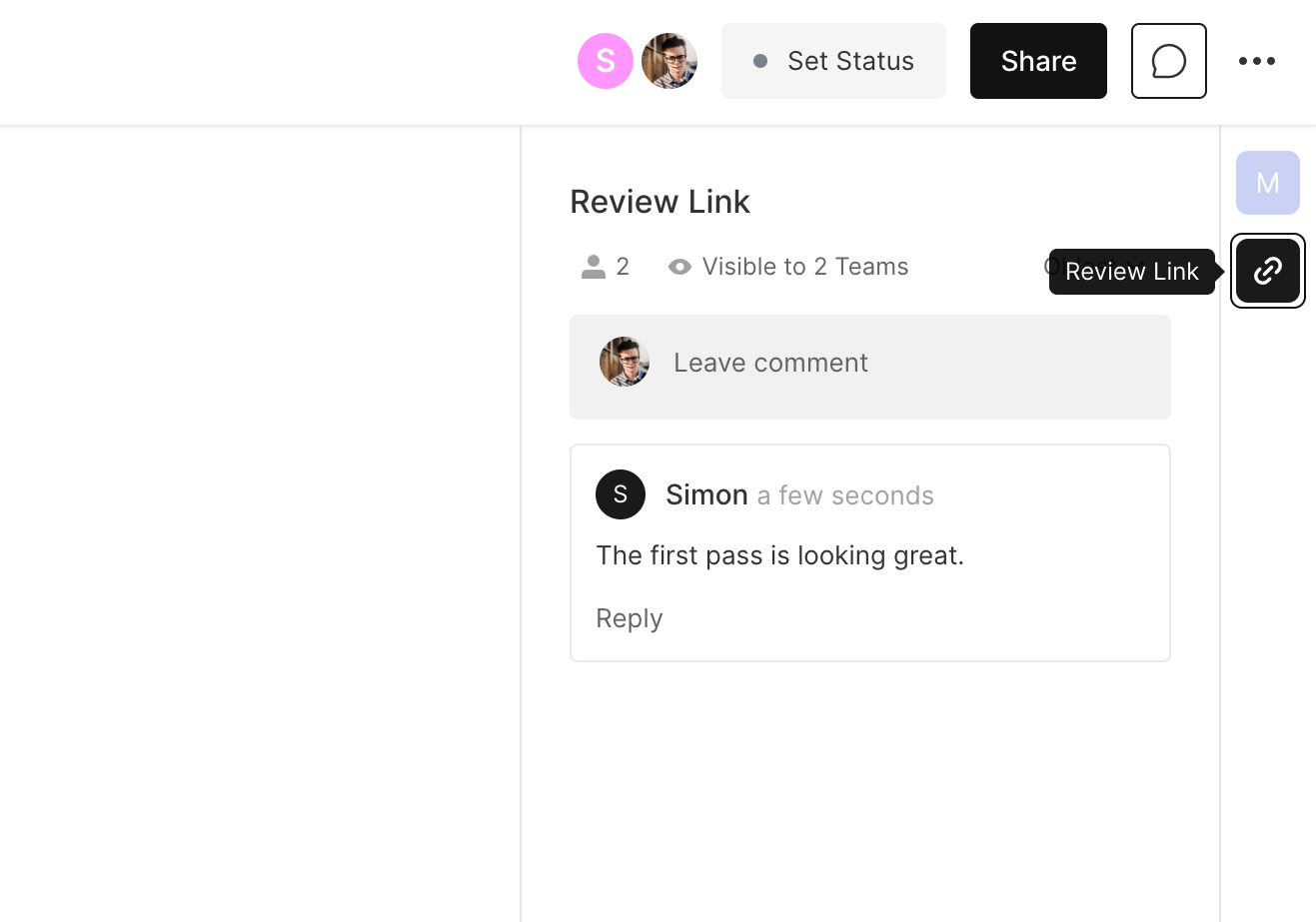
Task: Click the photo avatar in the header
Action: click(668, 61)
